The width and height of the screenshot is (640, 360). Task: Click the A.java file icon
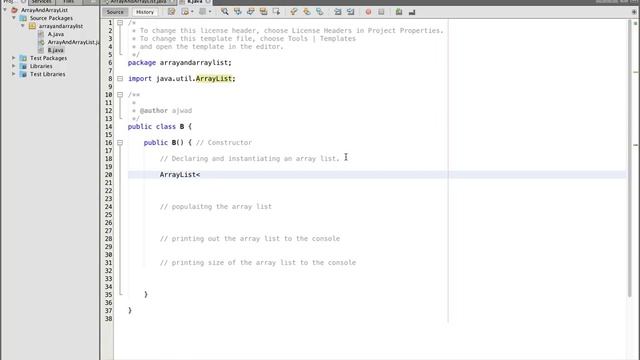41,34
